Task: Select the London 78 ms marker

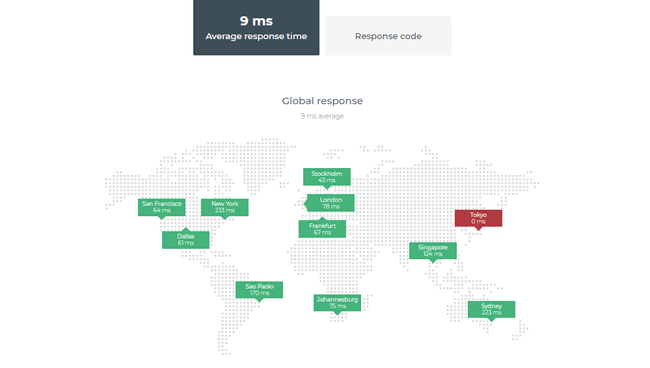Action: pyautogui.click(x=331, y=203)
